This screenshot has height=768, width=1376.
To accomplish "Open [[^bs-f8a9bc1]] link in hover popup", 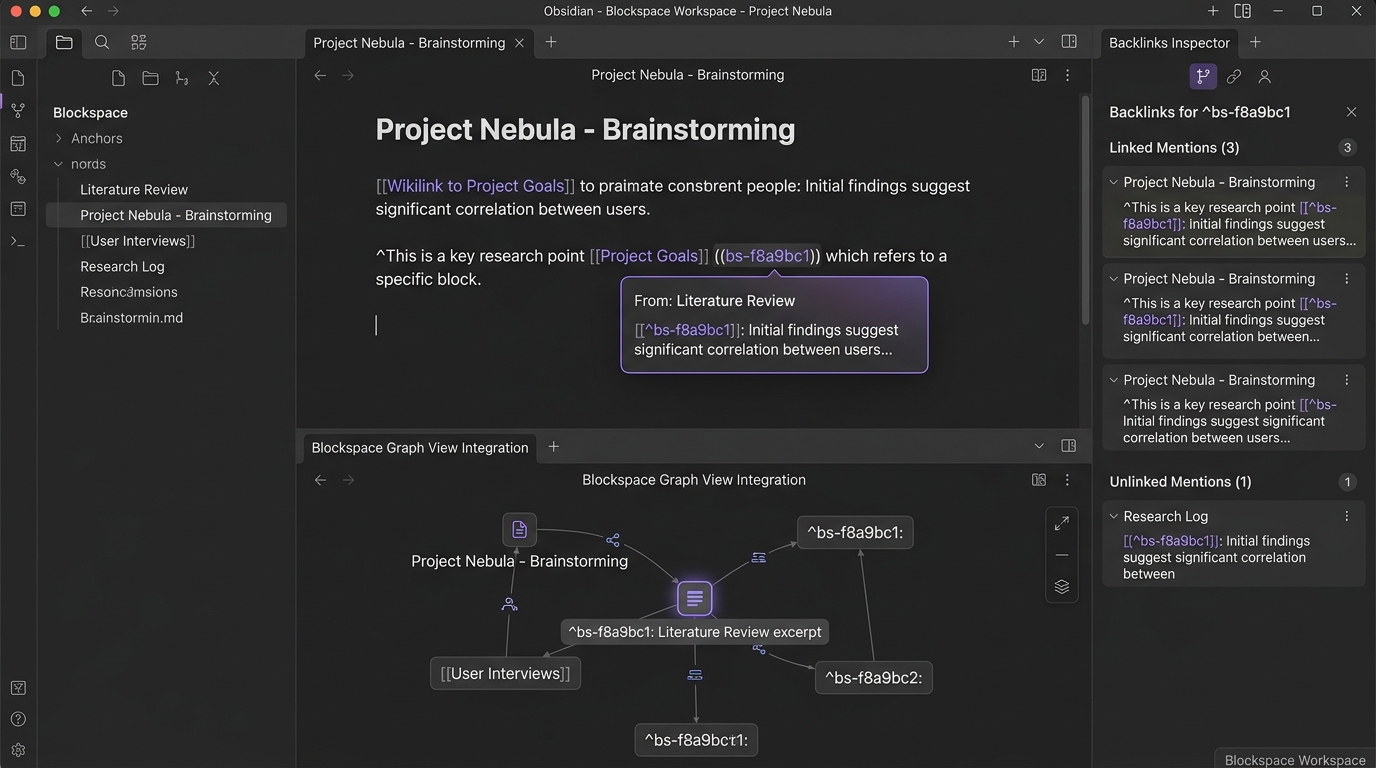I will coord(688,330).
